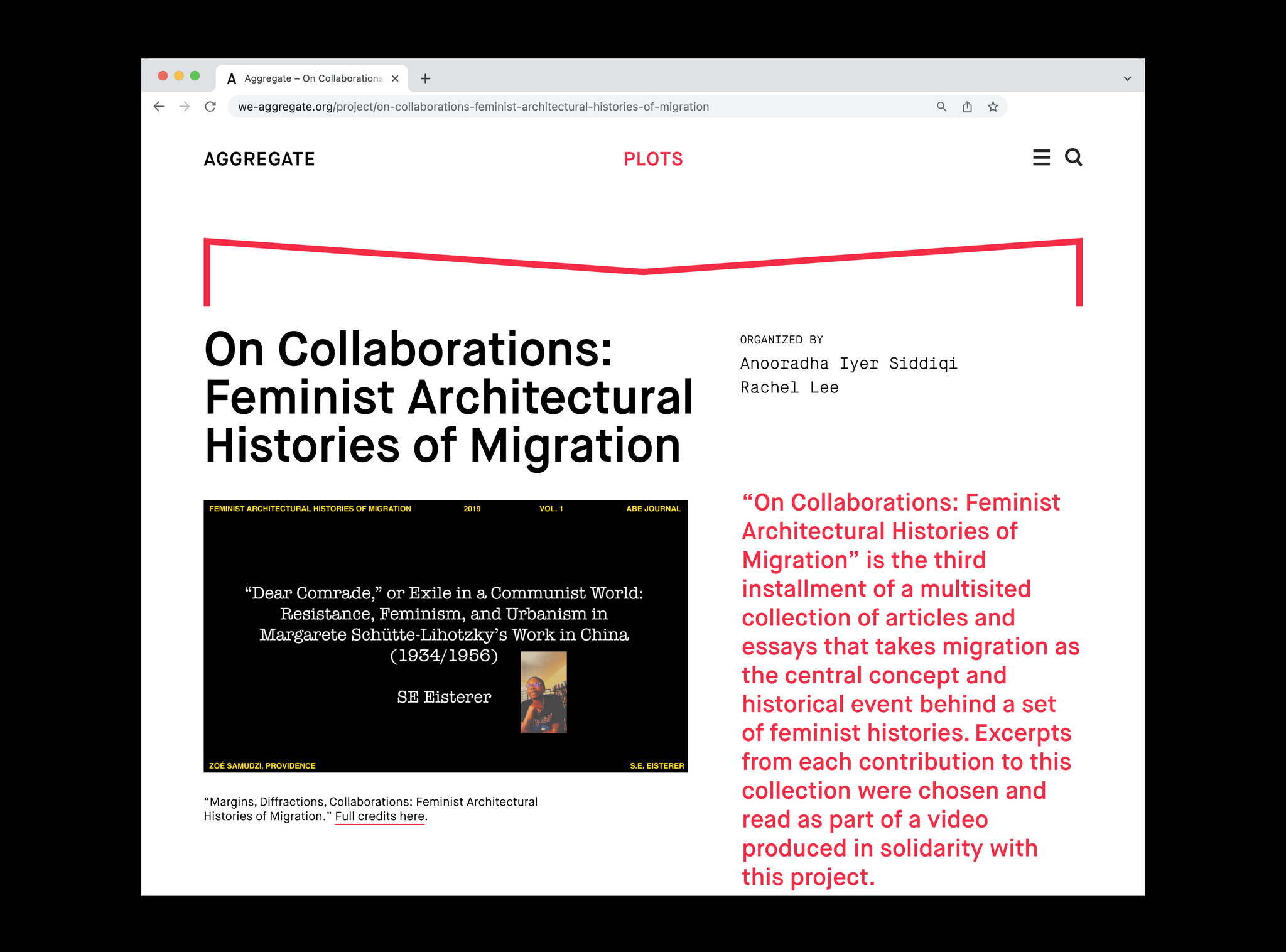
Task: Reload the page
Action: (x=210, y=107)
